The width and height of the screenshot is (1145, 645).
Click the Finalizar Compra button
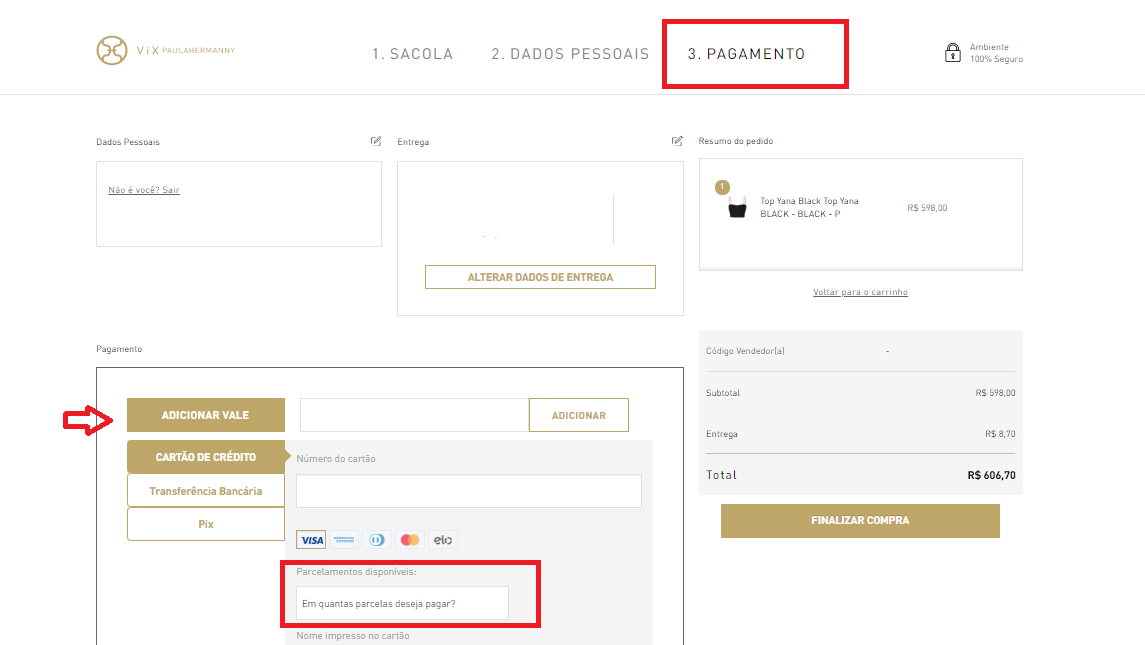click(860, 521)
